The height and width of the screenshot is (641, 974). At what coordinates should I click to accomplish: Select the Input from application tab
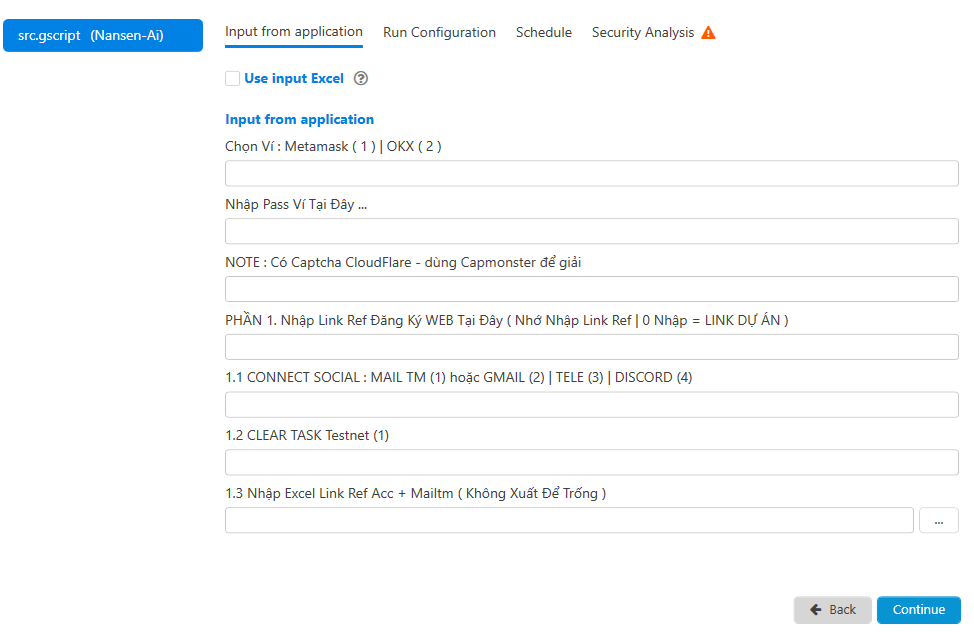pos(294,32)
